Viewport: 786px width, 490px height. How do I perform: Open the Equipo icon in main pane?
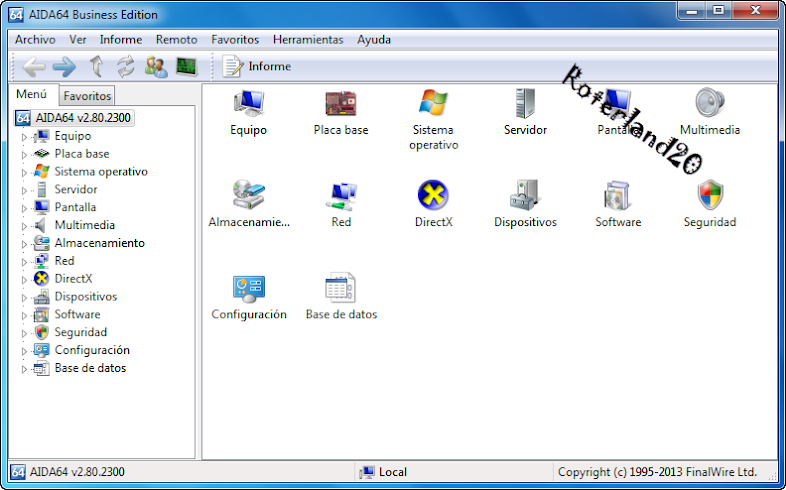[x=249, y=103]
